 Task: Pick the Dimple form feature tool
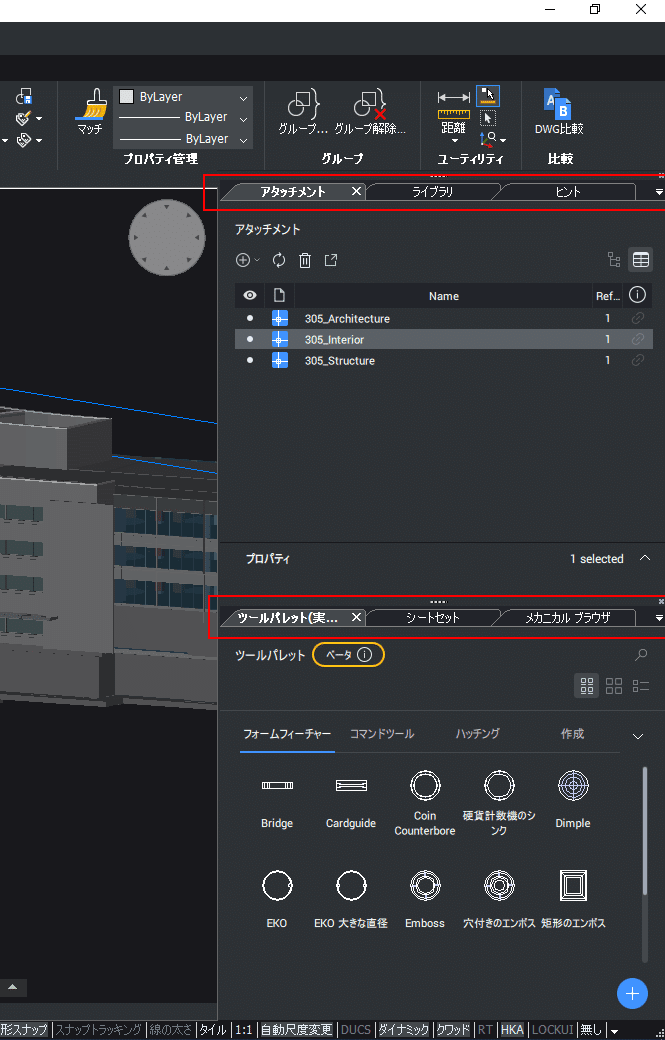coord(573,800)
